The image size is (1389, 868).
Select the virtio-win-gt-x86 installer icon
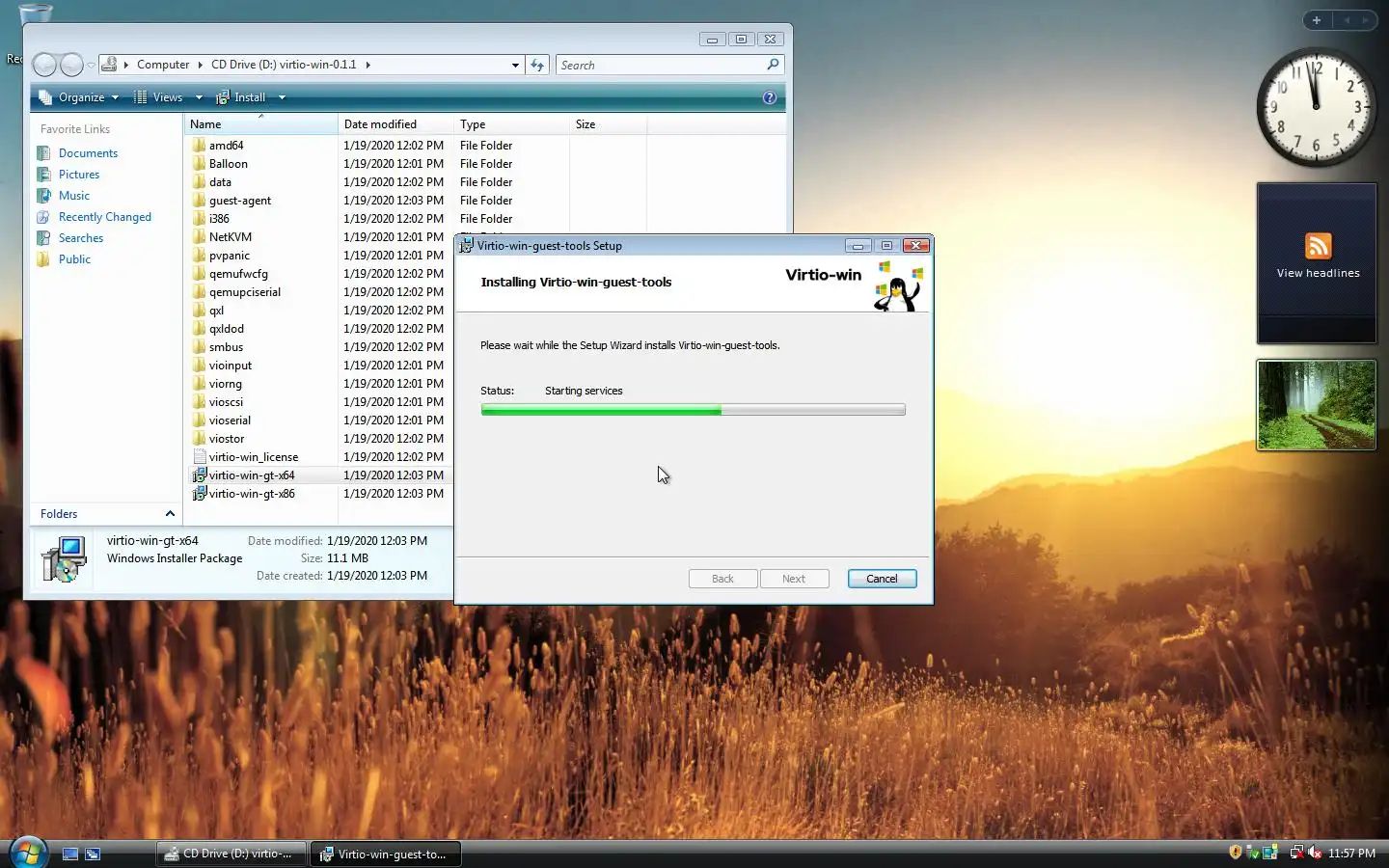200,494
